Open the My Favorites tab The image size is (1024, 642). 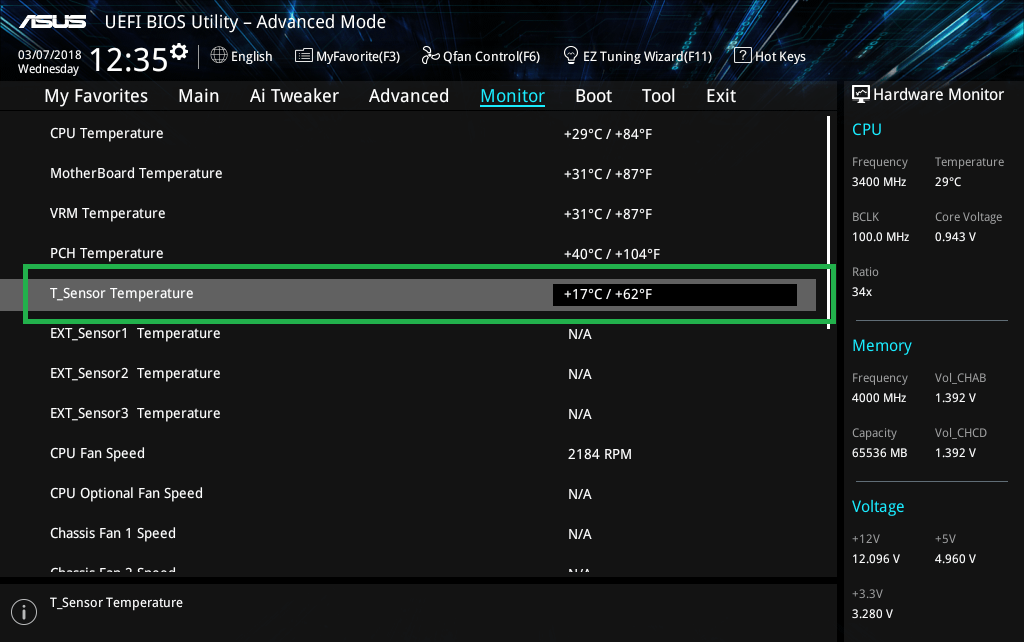click(x=96, y=96)
